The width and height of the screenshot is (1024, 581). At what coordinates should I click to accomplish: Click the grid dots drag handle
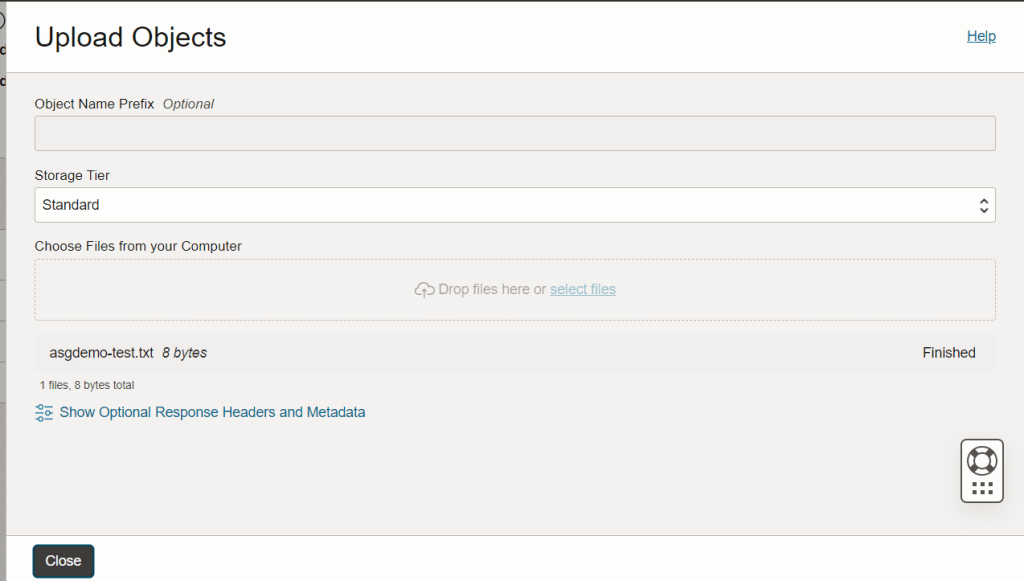click(x=982, y=488)
